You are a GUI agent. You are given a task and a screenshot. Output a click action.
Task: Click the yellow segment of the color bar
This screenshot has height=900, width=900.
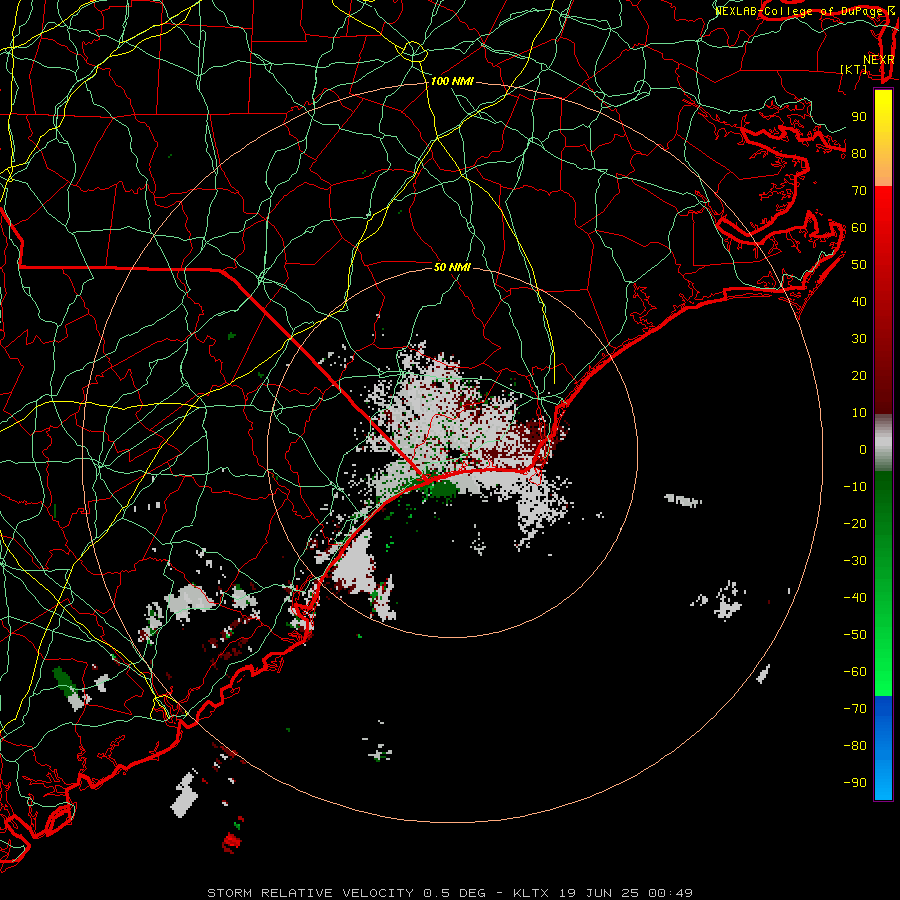click(883, 138)
